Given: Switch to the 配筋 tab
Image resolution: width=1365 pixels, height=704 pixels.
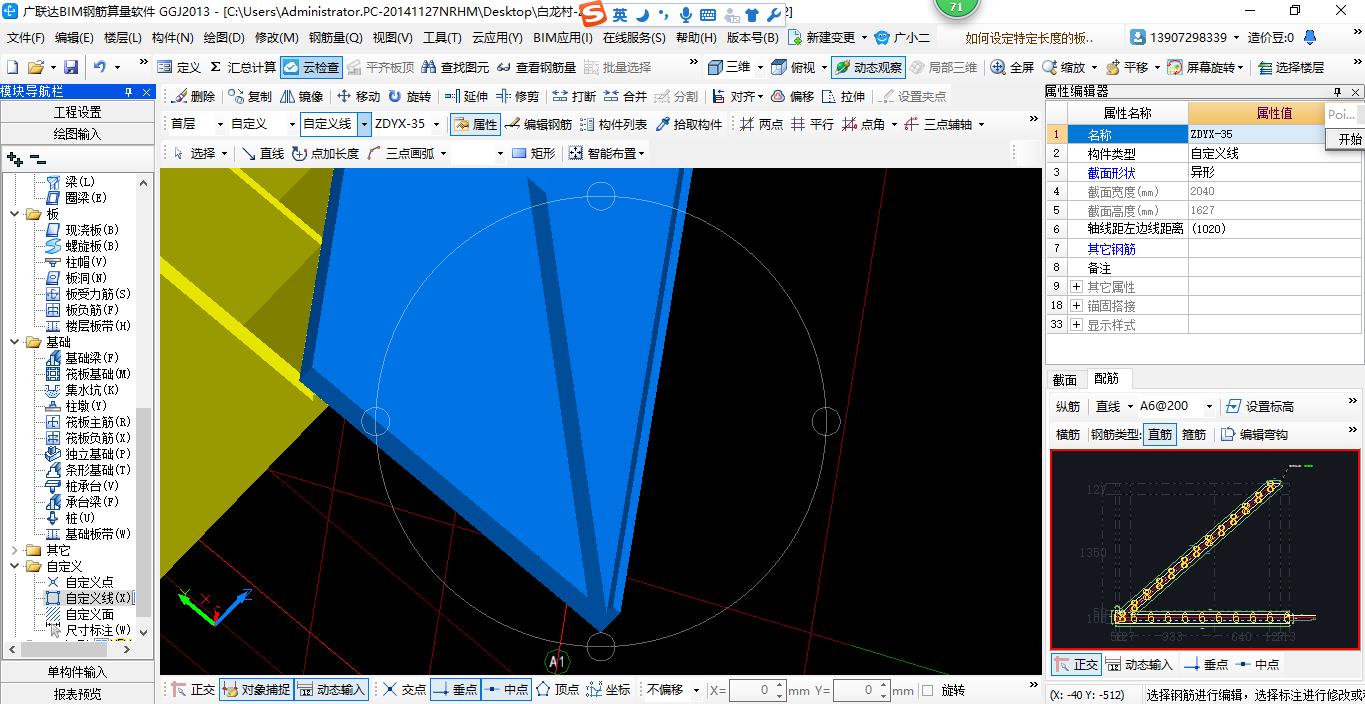Looking at the screenshot, I should coord(1107,379).
